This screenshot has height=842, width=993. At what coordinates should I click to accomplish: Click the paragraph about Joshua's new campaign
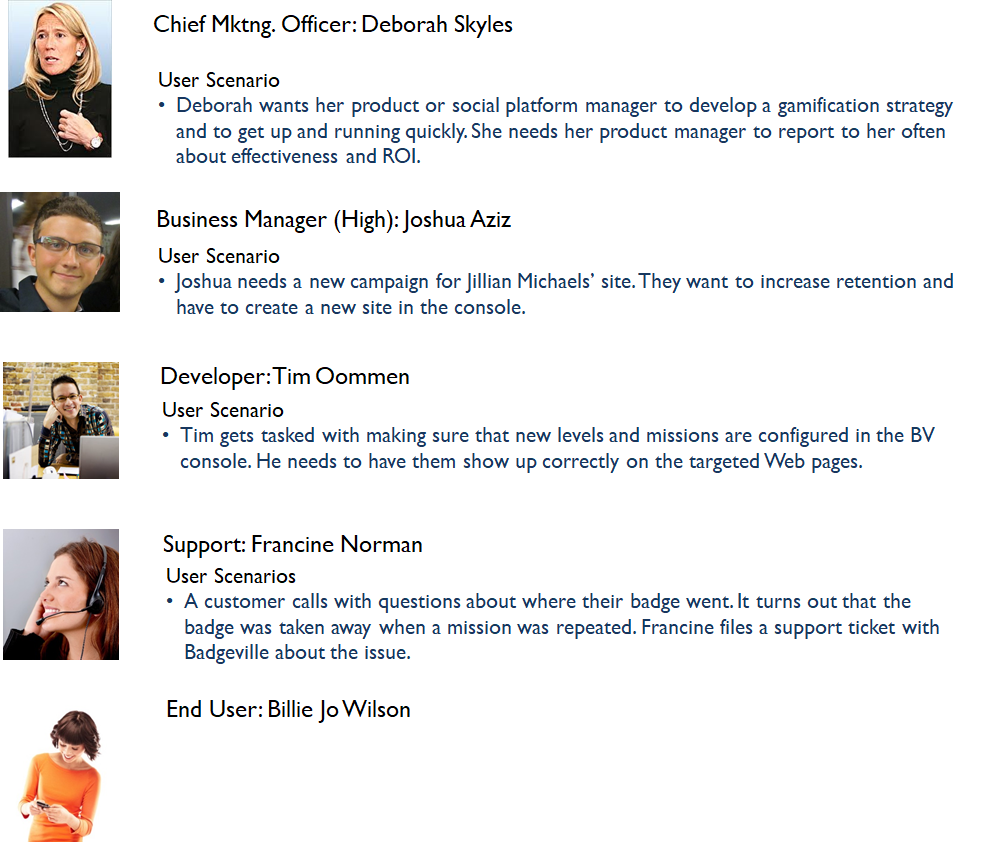[x=560, y=295]
